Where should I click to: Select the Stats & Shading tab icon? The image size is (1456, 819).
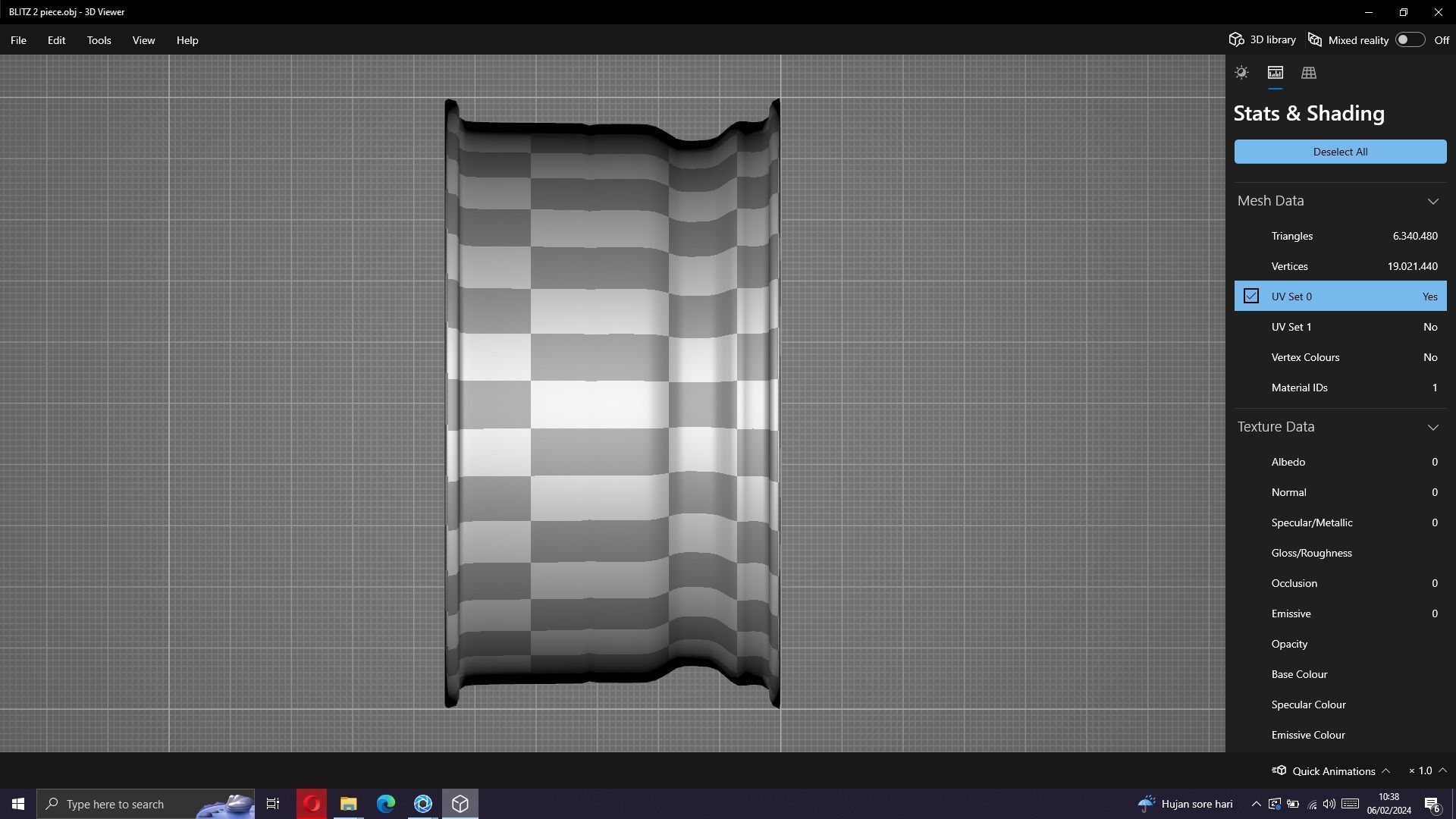coord(1275,73)
